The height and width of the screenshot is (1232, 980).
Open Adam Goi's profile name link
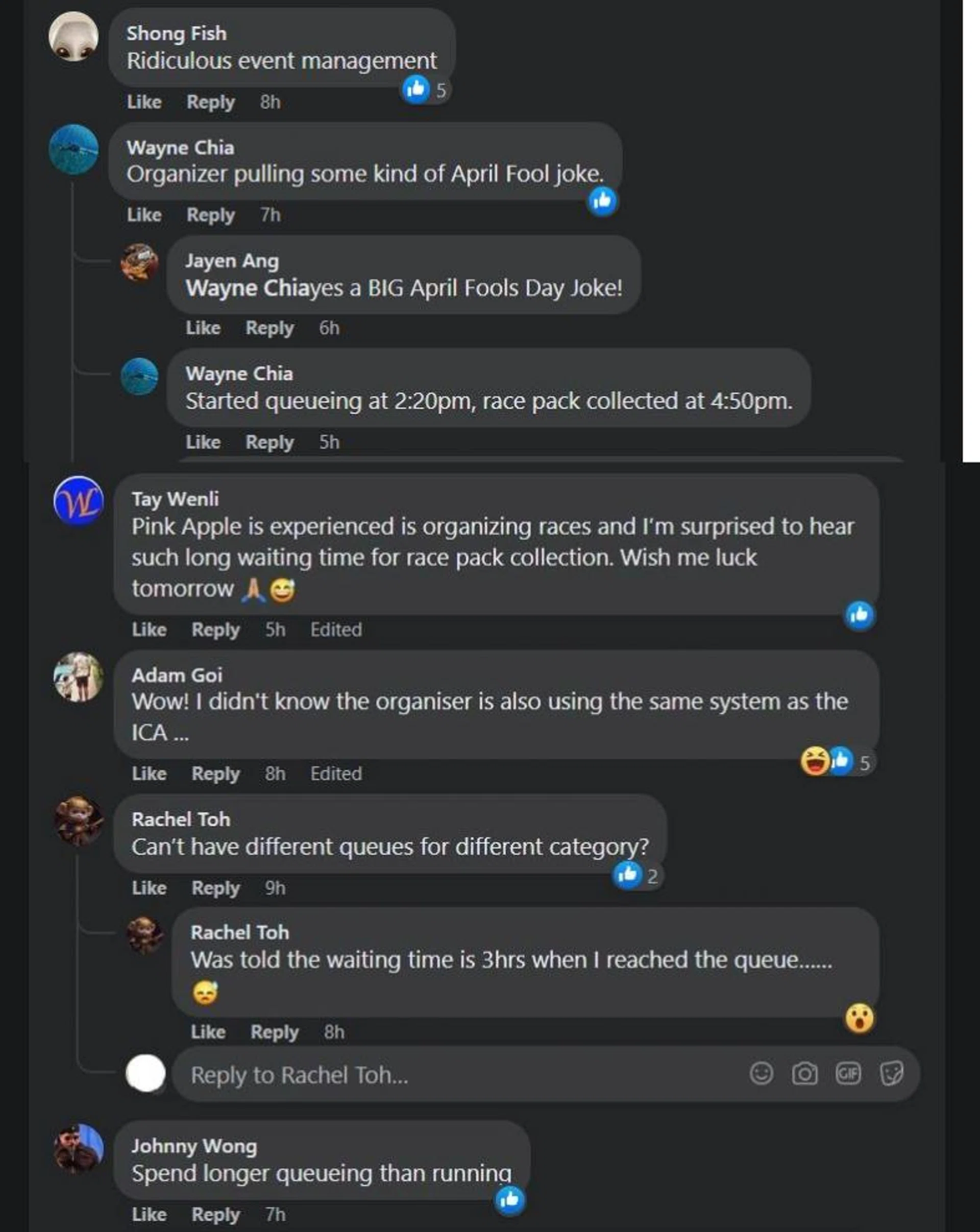coord(177,675)
